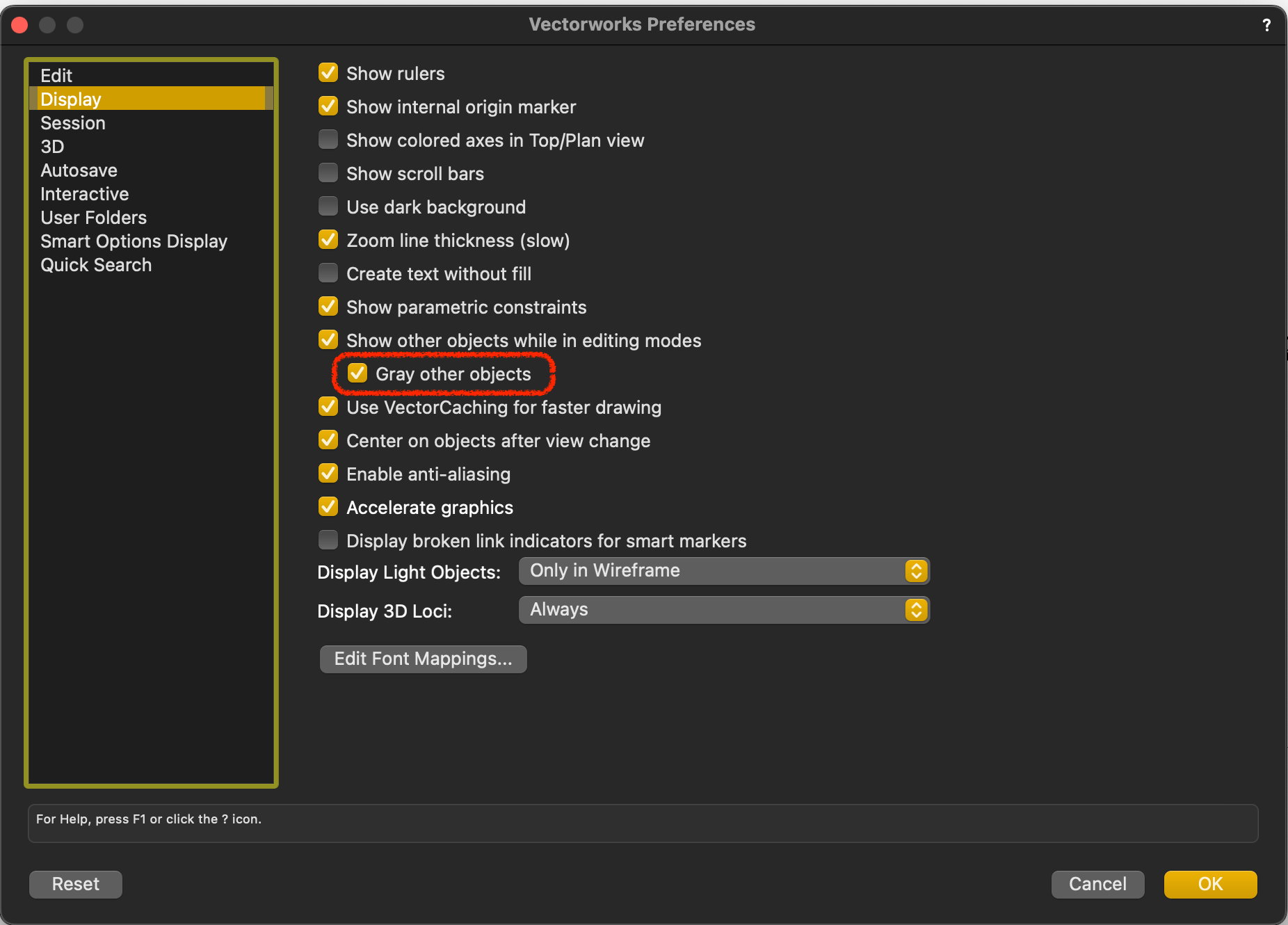Turn on Use dark background
The height and width of the screenshot is (925, 1288).
coord(328,207)
